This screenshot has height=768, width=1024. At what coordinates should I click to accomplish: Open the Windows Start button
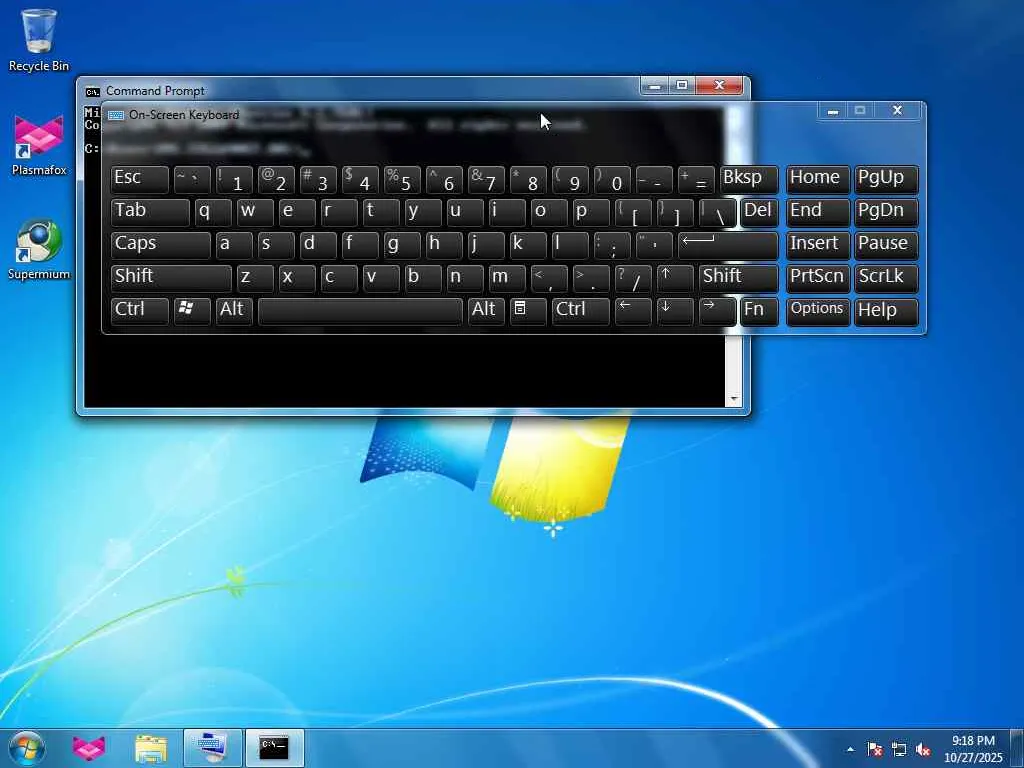pos(27,748)
